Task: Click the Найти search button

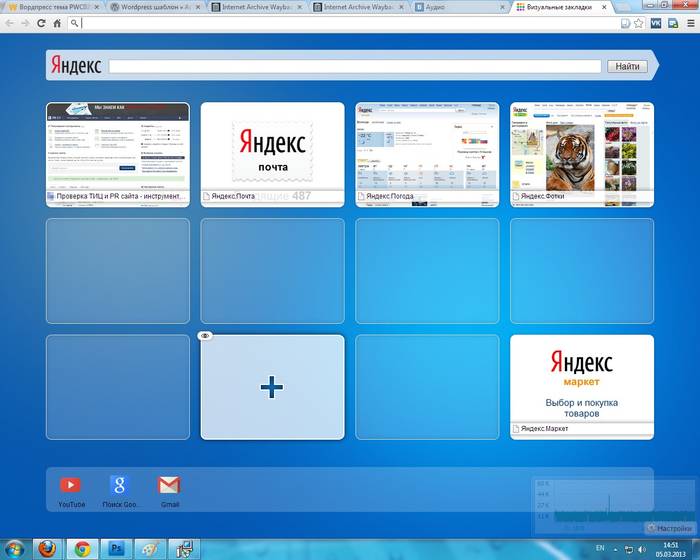Action: [627, 66]
